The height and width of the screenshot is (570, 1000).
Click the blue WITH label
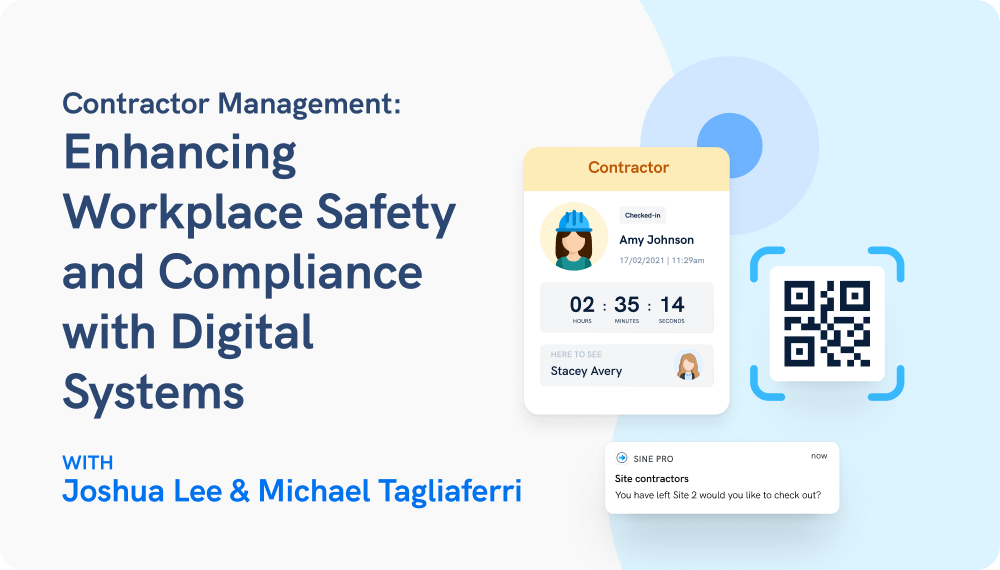88,462
